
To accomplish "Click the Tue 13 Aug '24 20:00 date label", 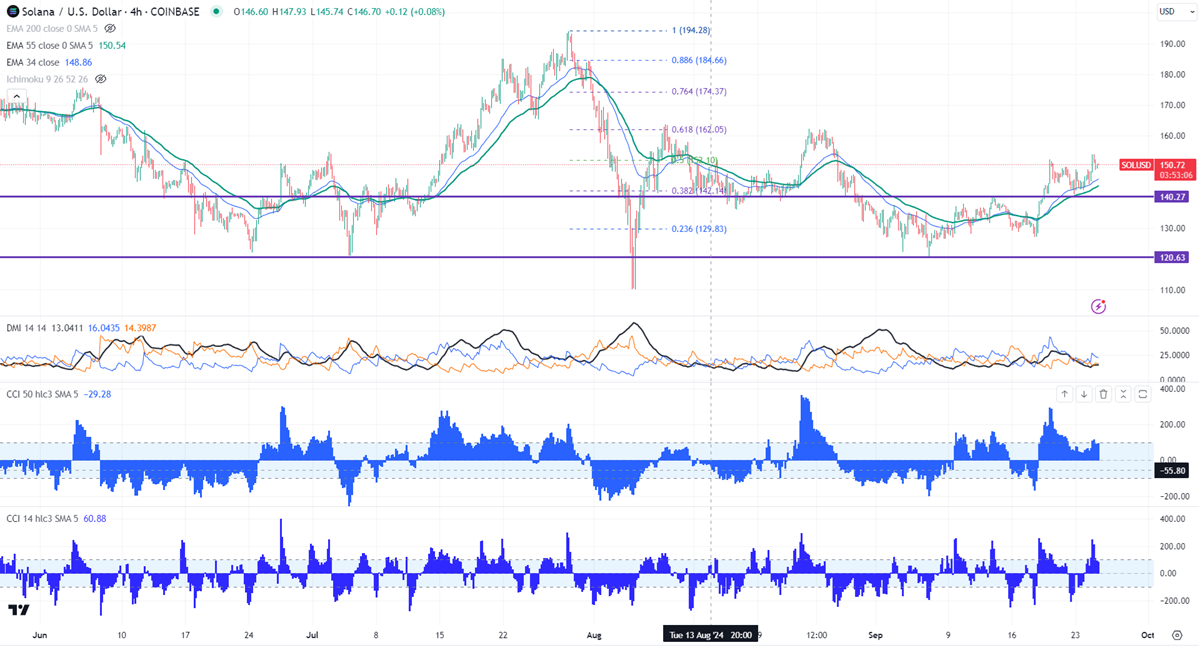I will coord(710,635).
